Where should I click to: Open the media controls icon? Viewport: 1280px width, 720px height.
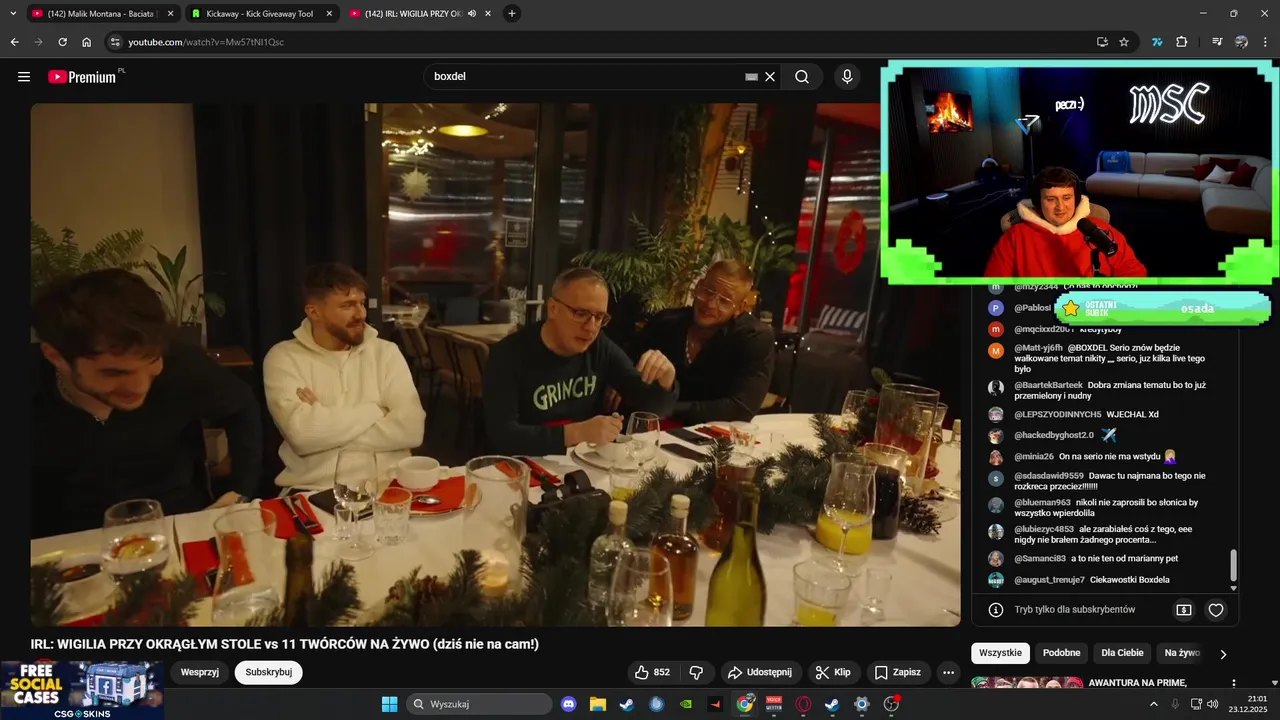coord(1217,42)
